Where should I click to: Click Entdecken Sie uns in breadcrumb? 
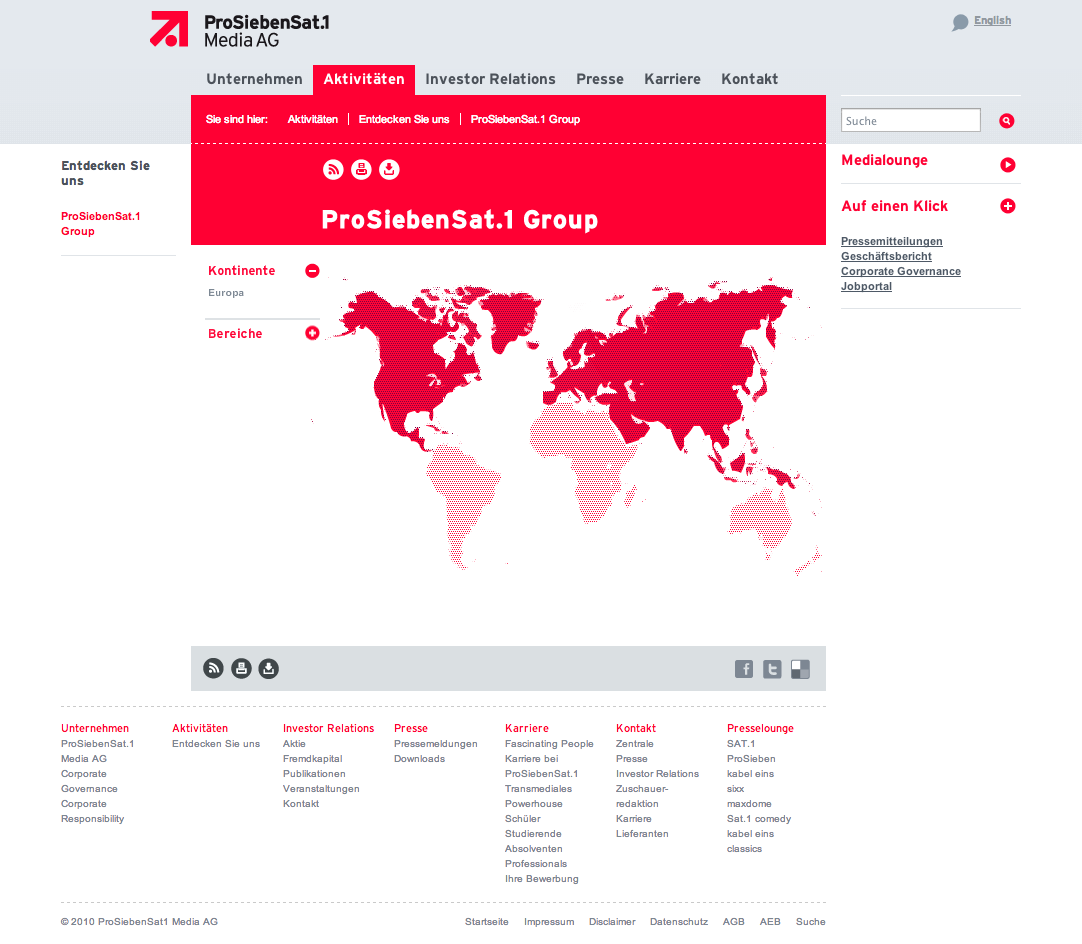click(x=404, y=119)
